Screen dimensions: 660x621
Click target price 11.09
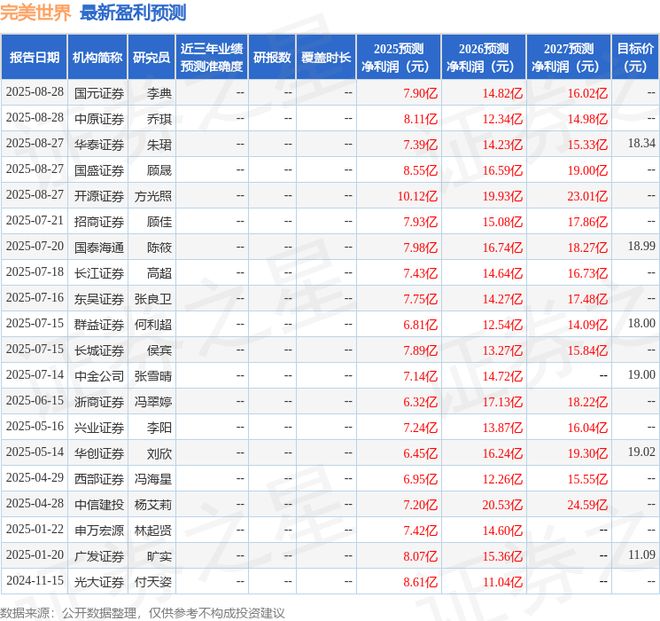pyautogui.click(x=641, y=555)
